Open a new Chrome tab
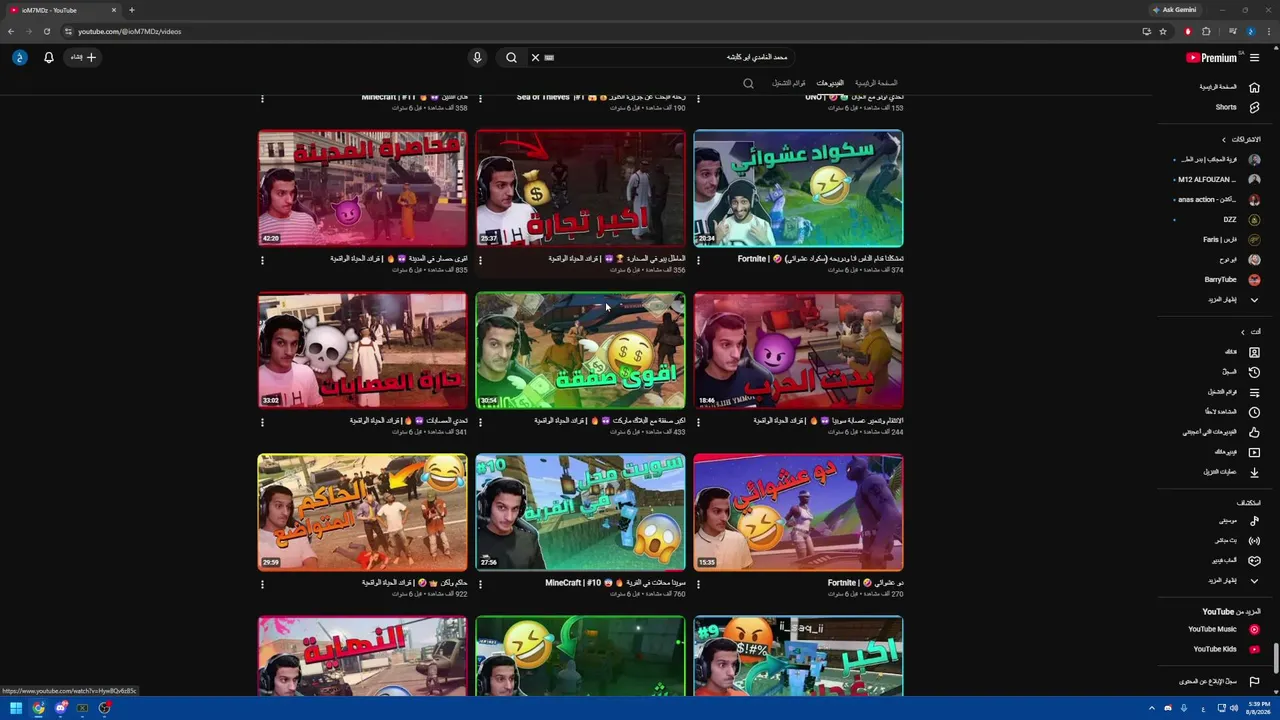Image resolution: width=1280 pixels, height=720 pixels. point(131,10)
